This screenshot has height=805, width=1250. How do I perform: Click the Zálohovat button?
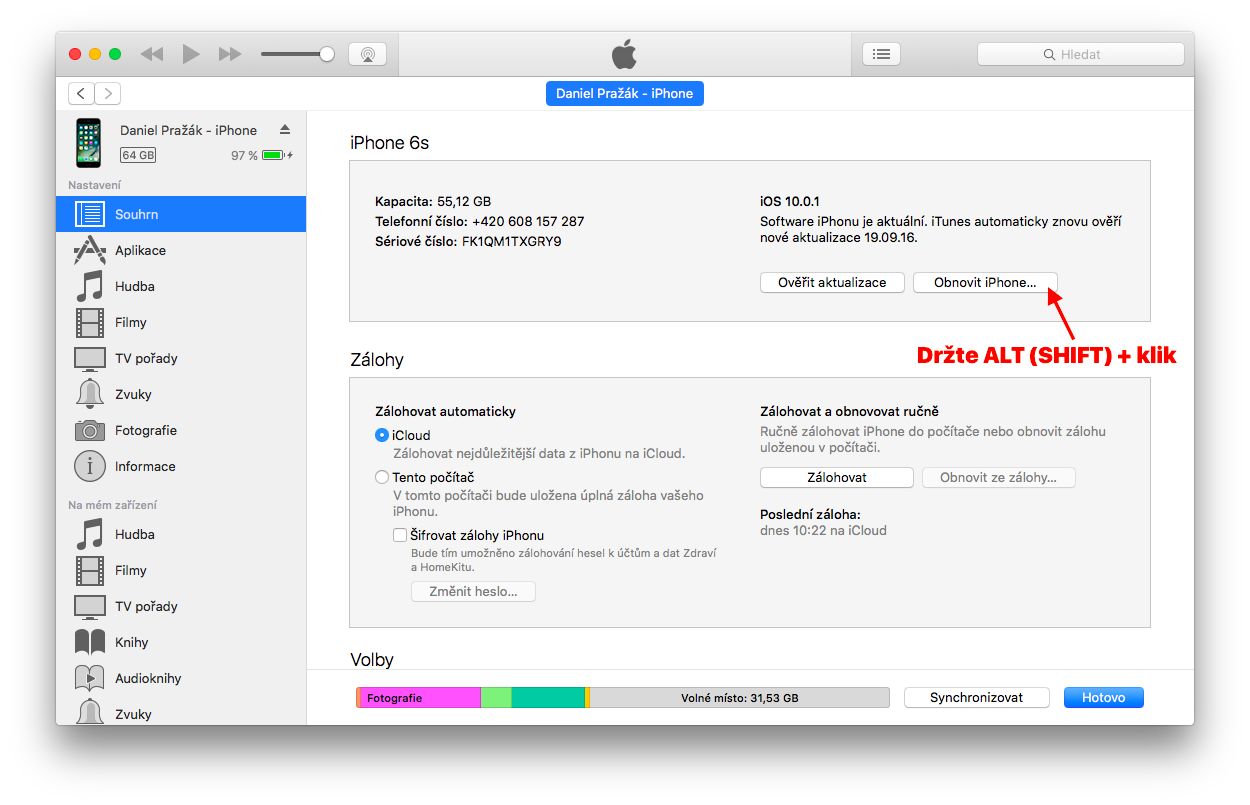(837, 477)
